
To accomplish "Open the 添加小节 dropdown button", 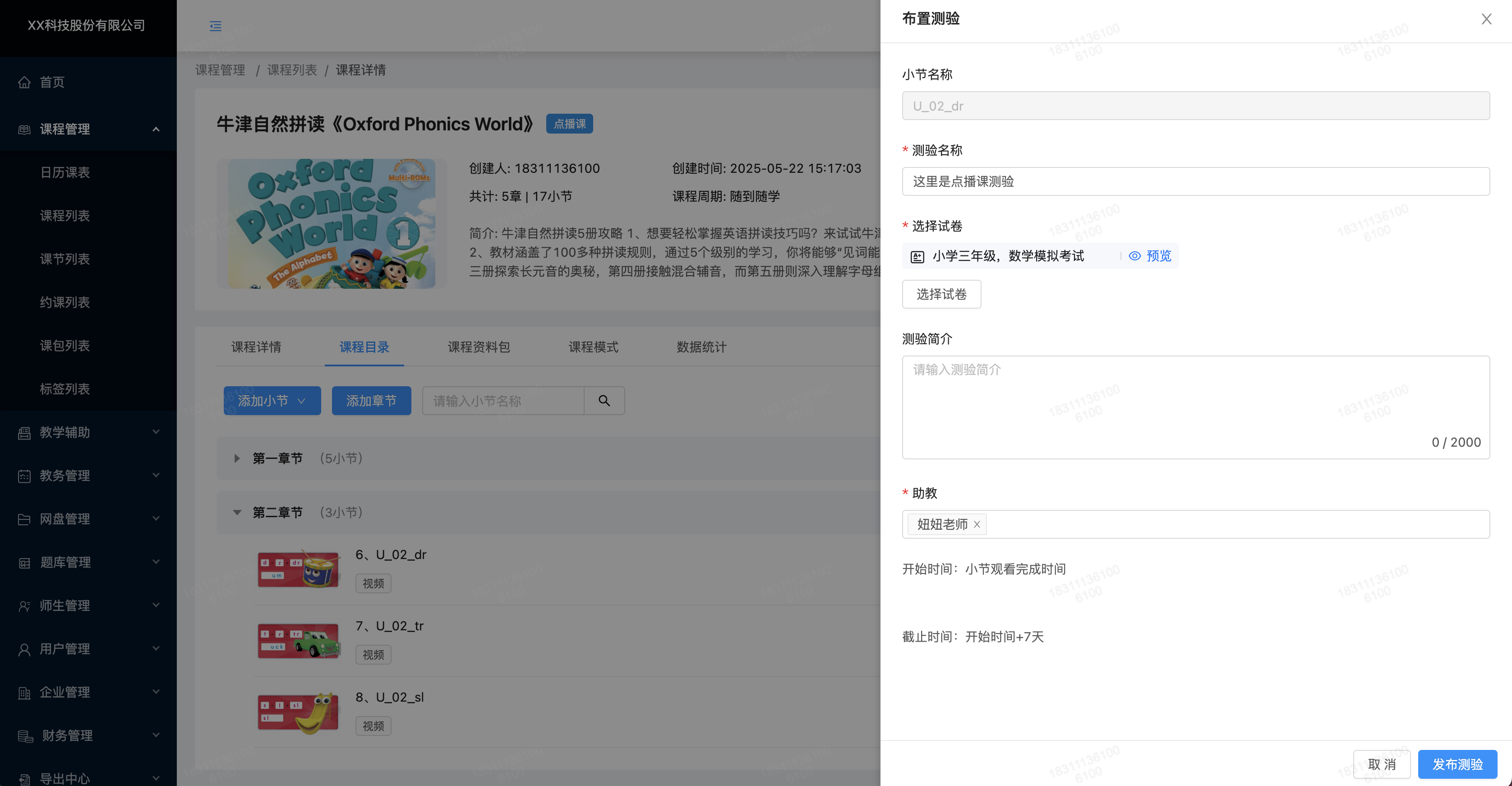I will pyautogui.click(x=272, y=401).
